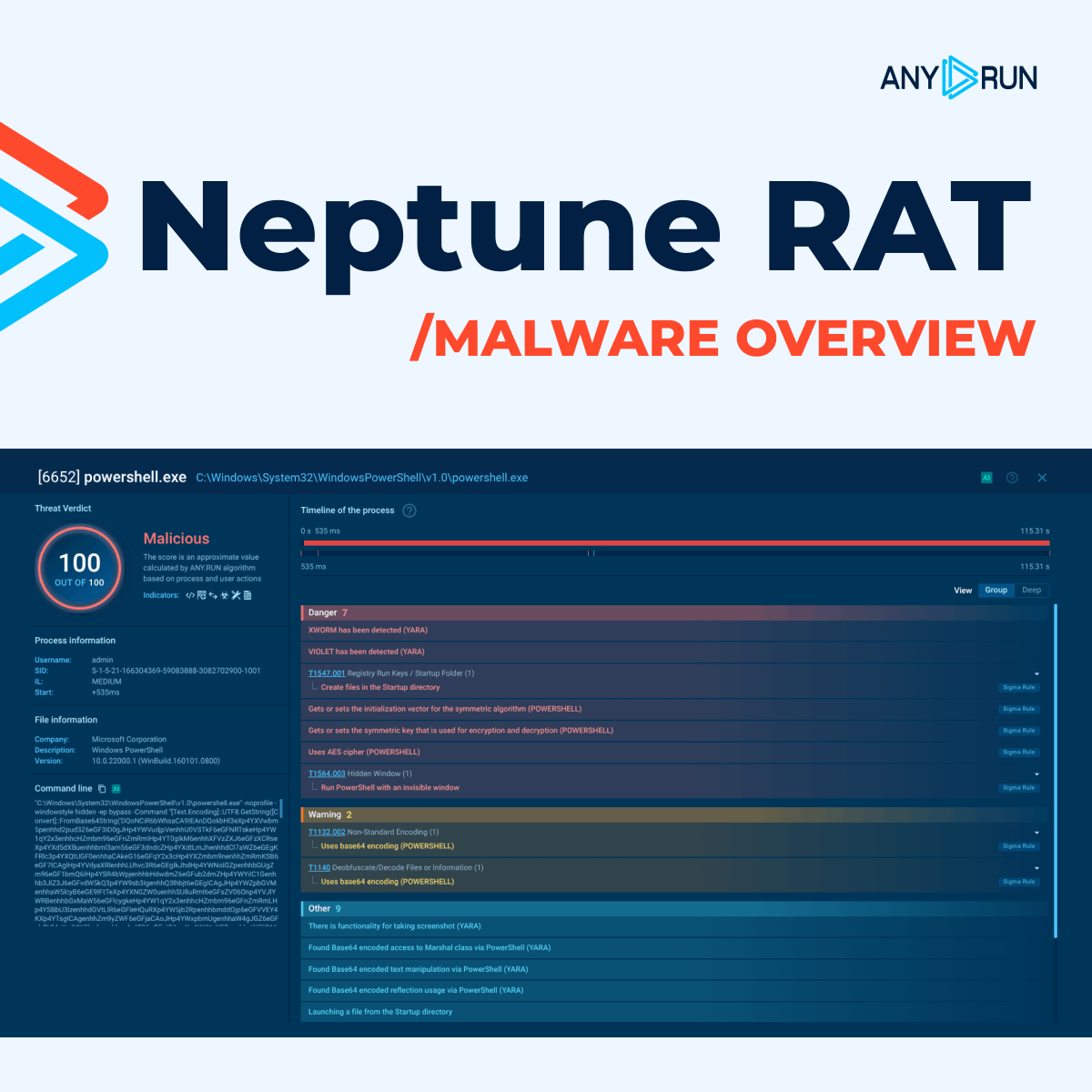This screenshot has height=1092, width=1092.
Task: Collapse the T1564.003 Hidden Window entry
Action: 1036,774
